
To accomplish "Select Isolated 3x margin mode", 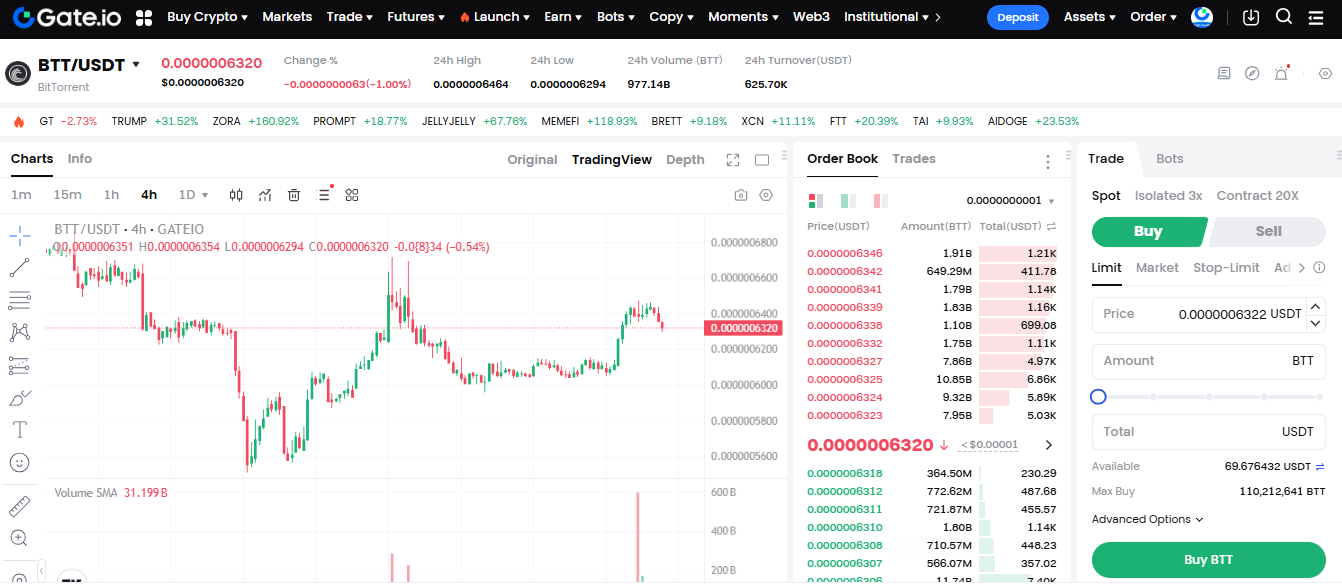I will [1168, 196].
